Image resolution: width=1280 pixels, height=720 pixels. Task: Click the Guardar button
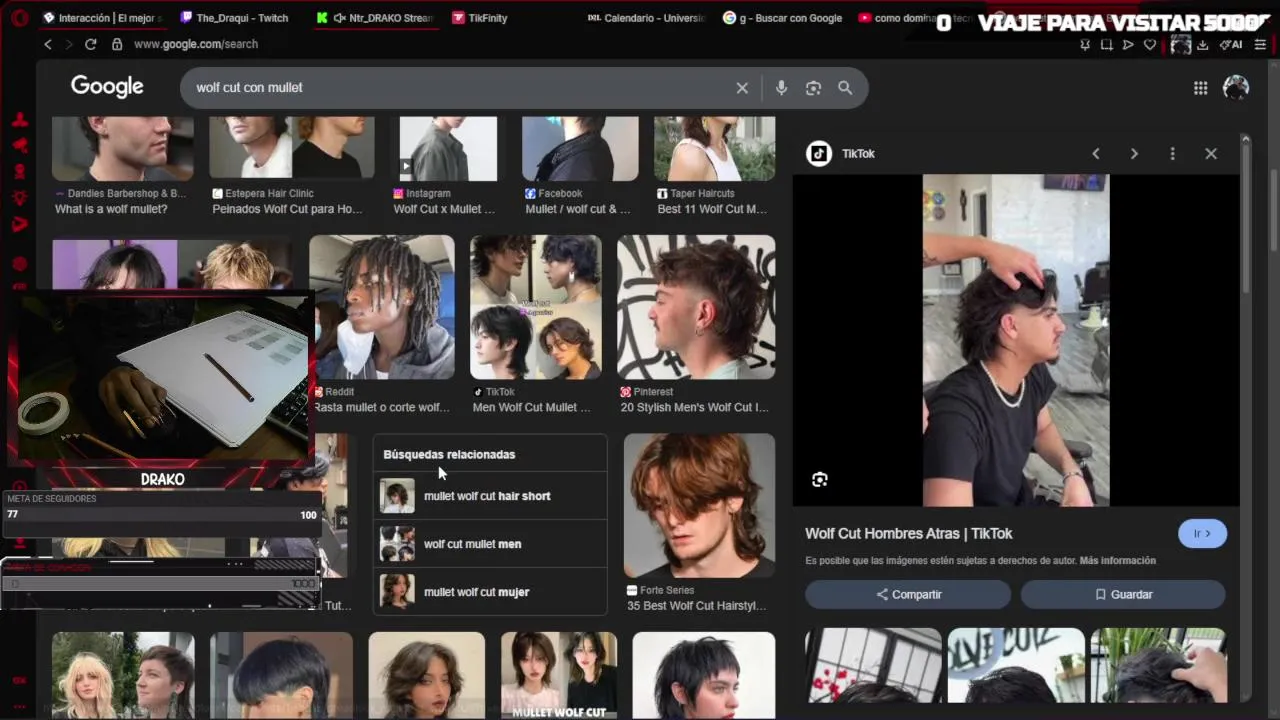pos(1122,594)
